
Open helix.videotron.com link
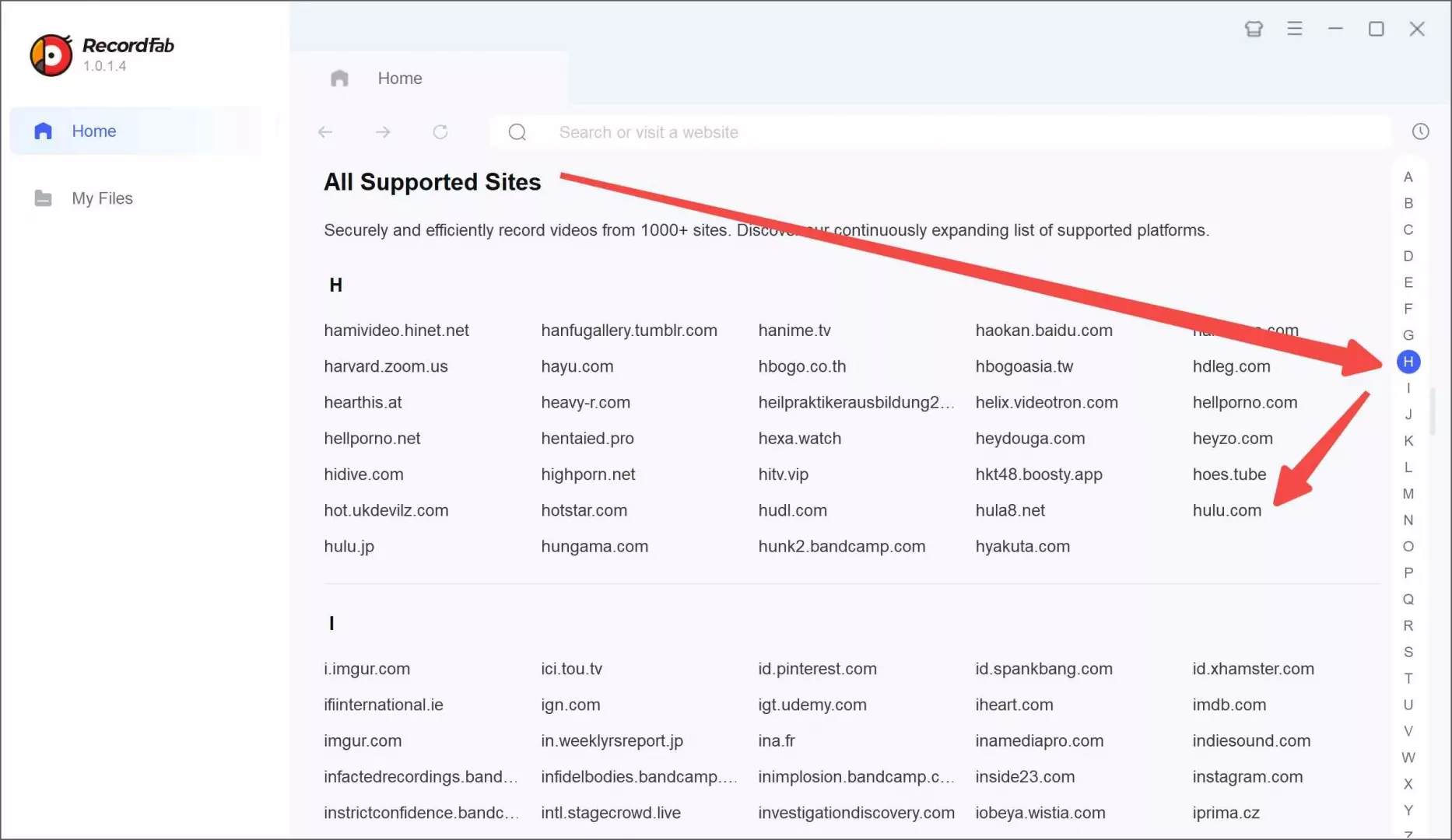point(1047,403)
